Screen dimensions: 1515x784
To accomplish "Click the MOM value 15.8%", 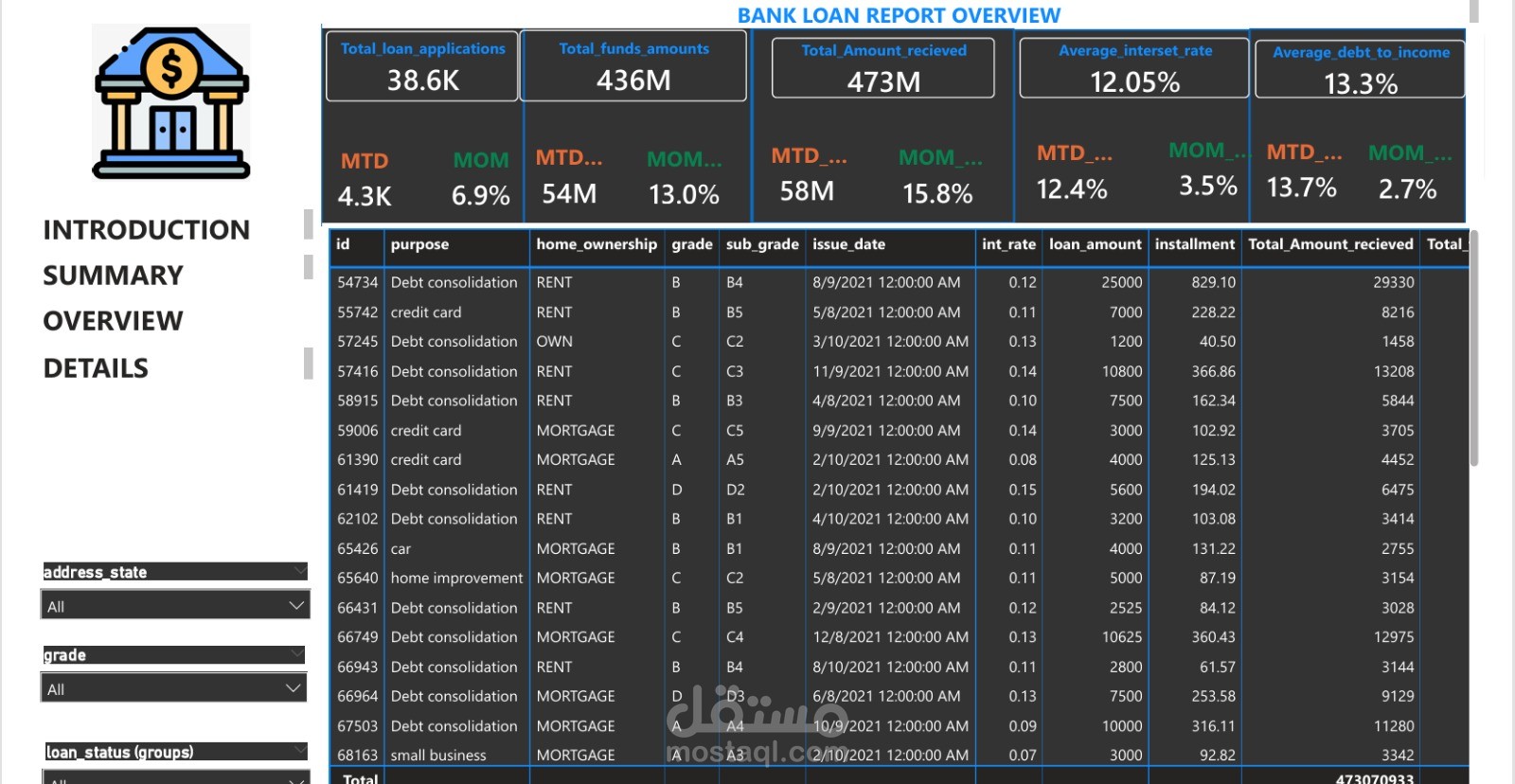I will (937, 193).
